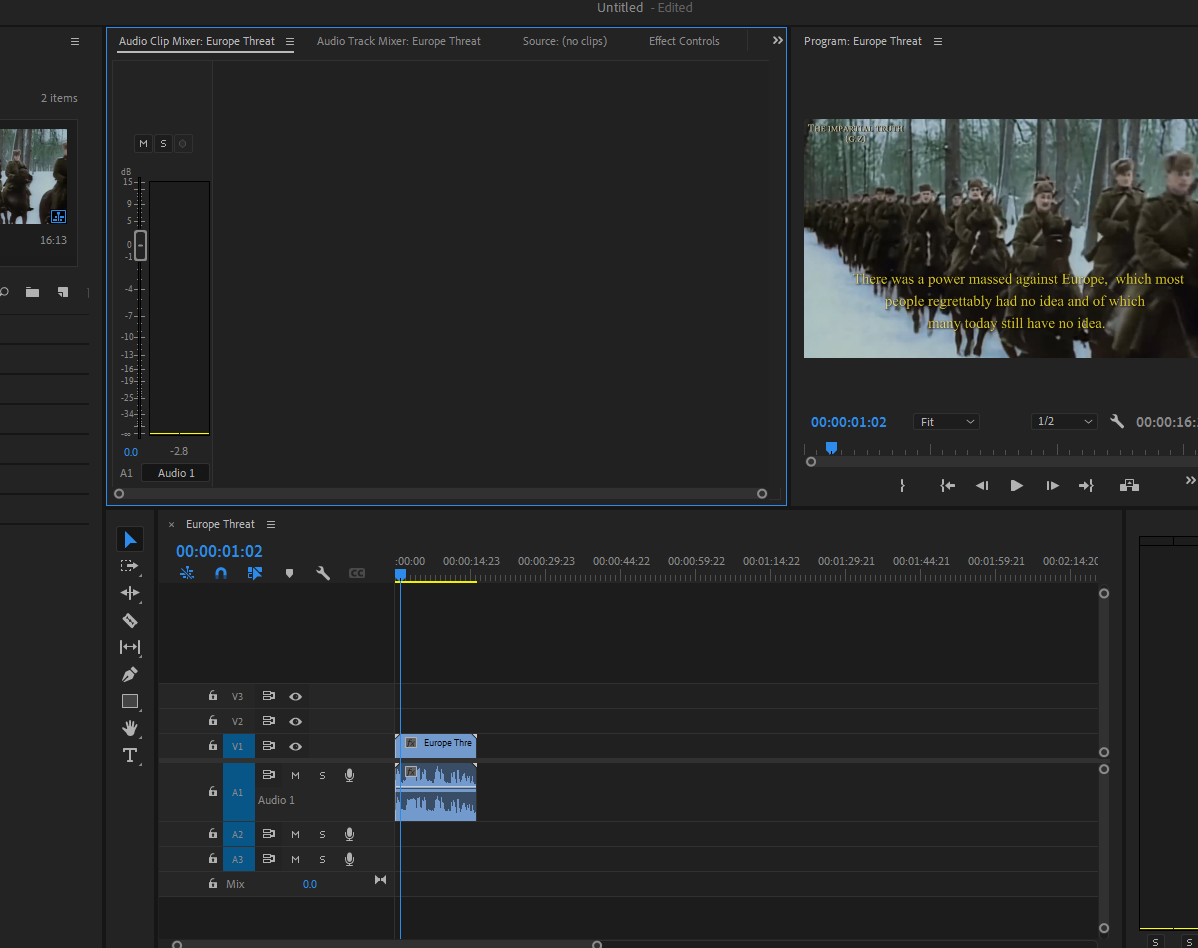This screenshot has width=1198, height=948.
Task: Open the Fit zoom level dropdown
Action: click(x=945, y=421)
